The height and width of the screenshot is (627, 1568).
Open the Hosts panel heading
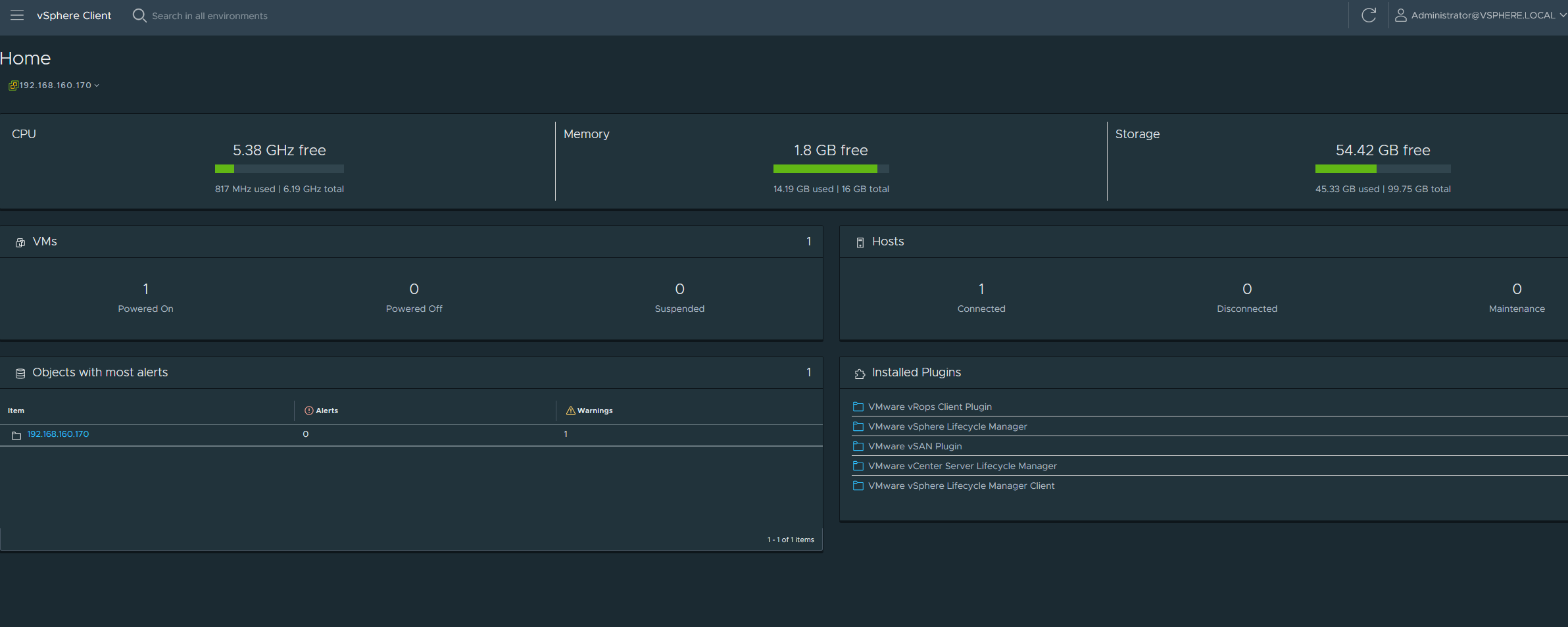point(888,241)
